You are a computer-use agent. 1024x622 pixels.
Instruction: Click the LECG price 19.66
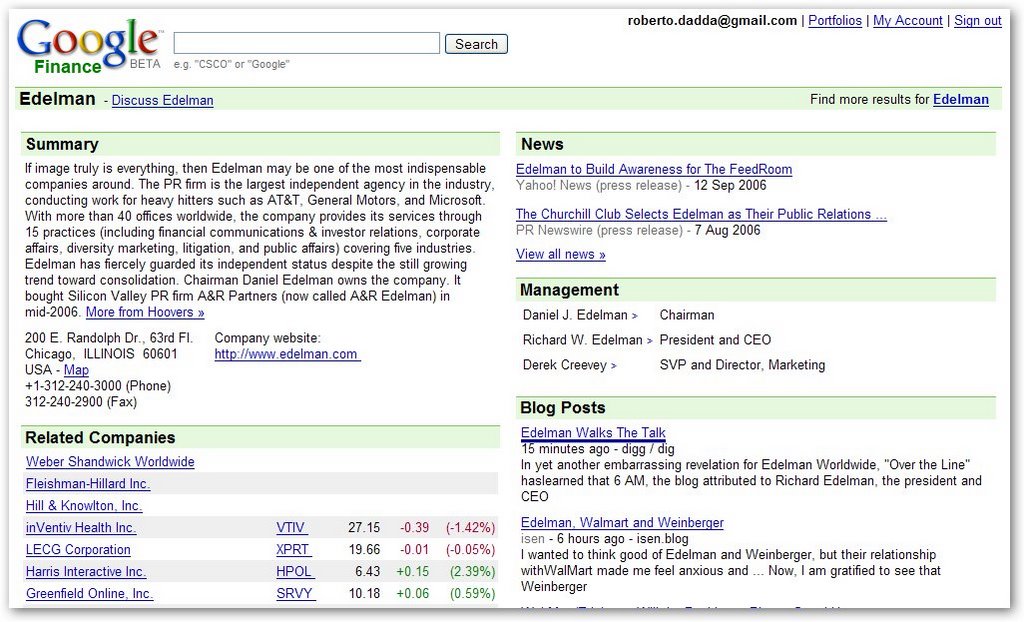point(364,550)
